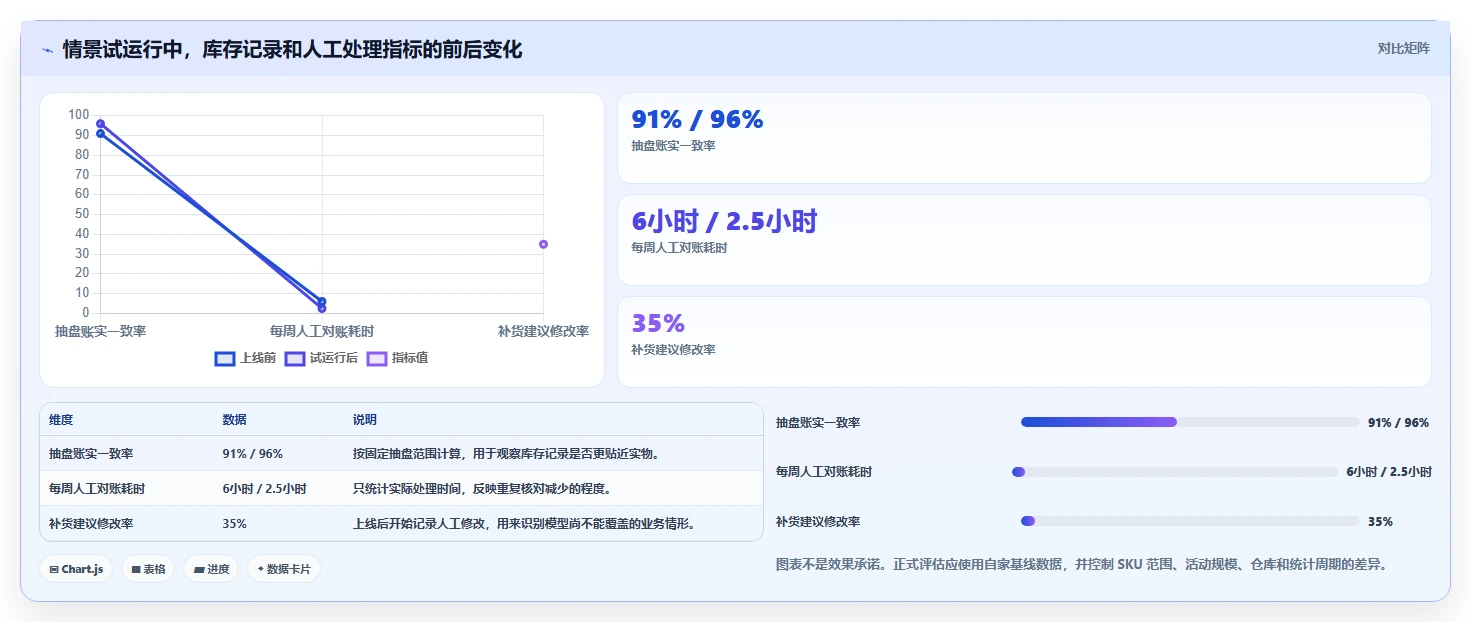Click the 数据 table column header
The width and height of the screenshot is (1471, 622).
[234, 420]
